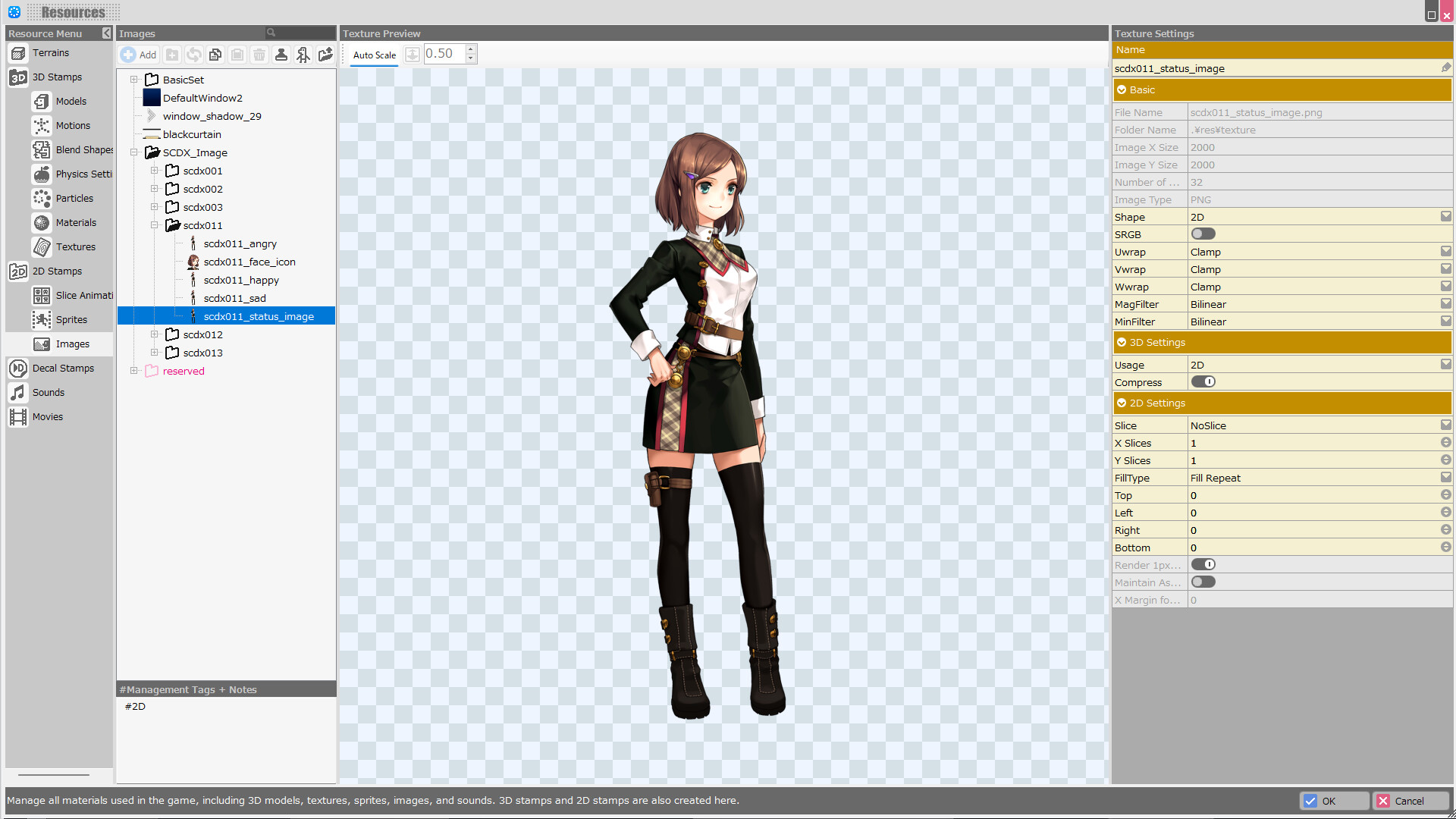Select the Sprites icon under 2D Stamps
Viewport: 1456px width, 819px height.
(42, 319)
